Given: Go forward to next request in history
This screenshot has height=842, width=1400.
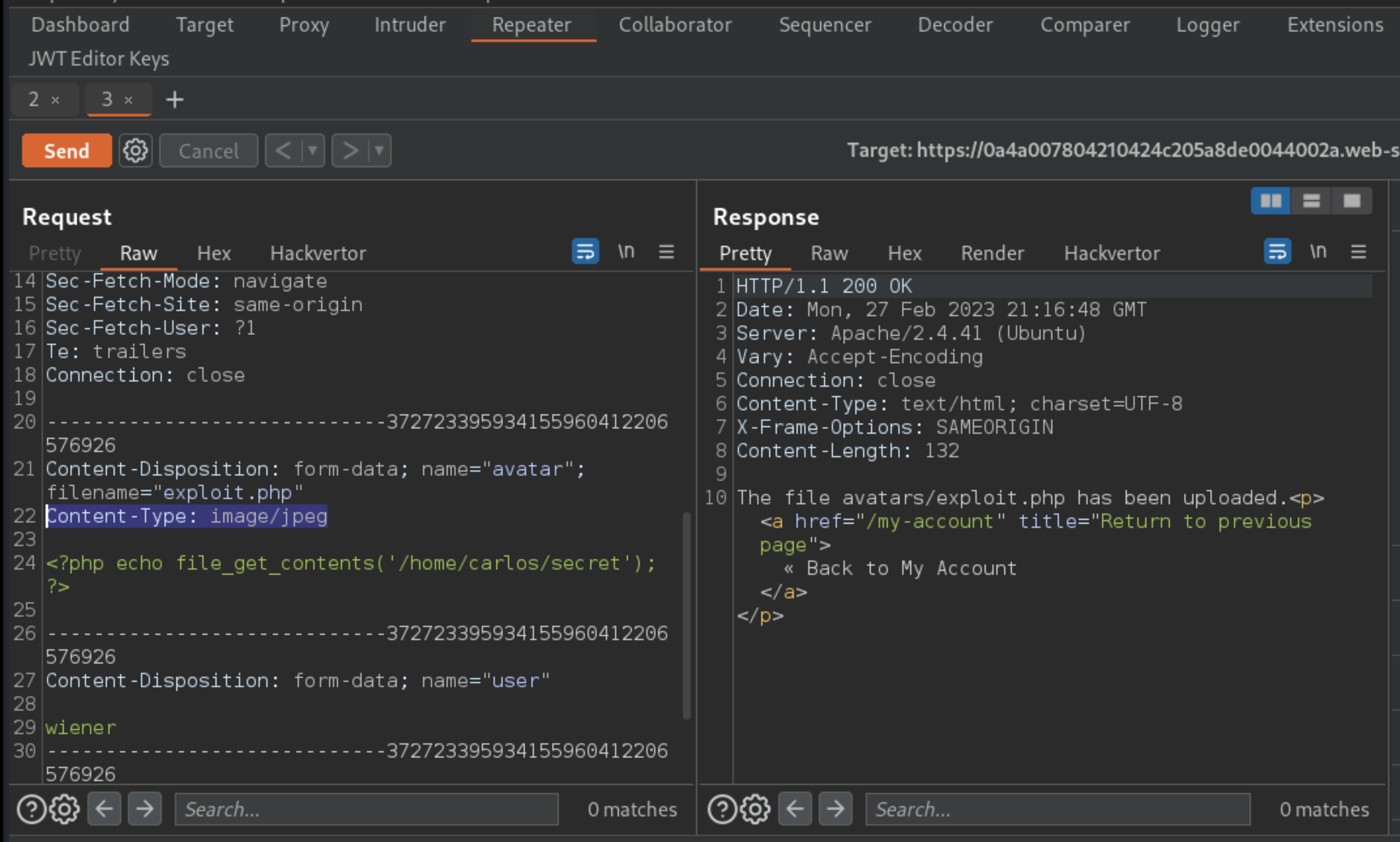Looking at the screenshot, I should (x=350, y=150).
